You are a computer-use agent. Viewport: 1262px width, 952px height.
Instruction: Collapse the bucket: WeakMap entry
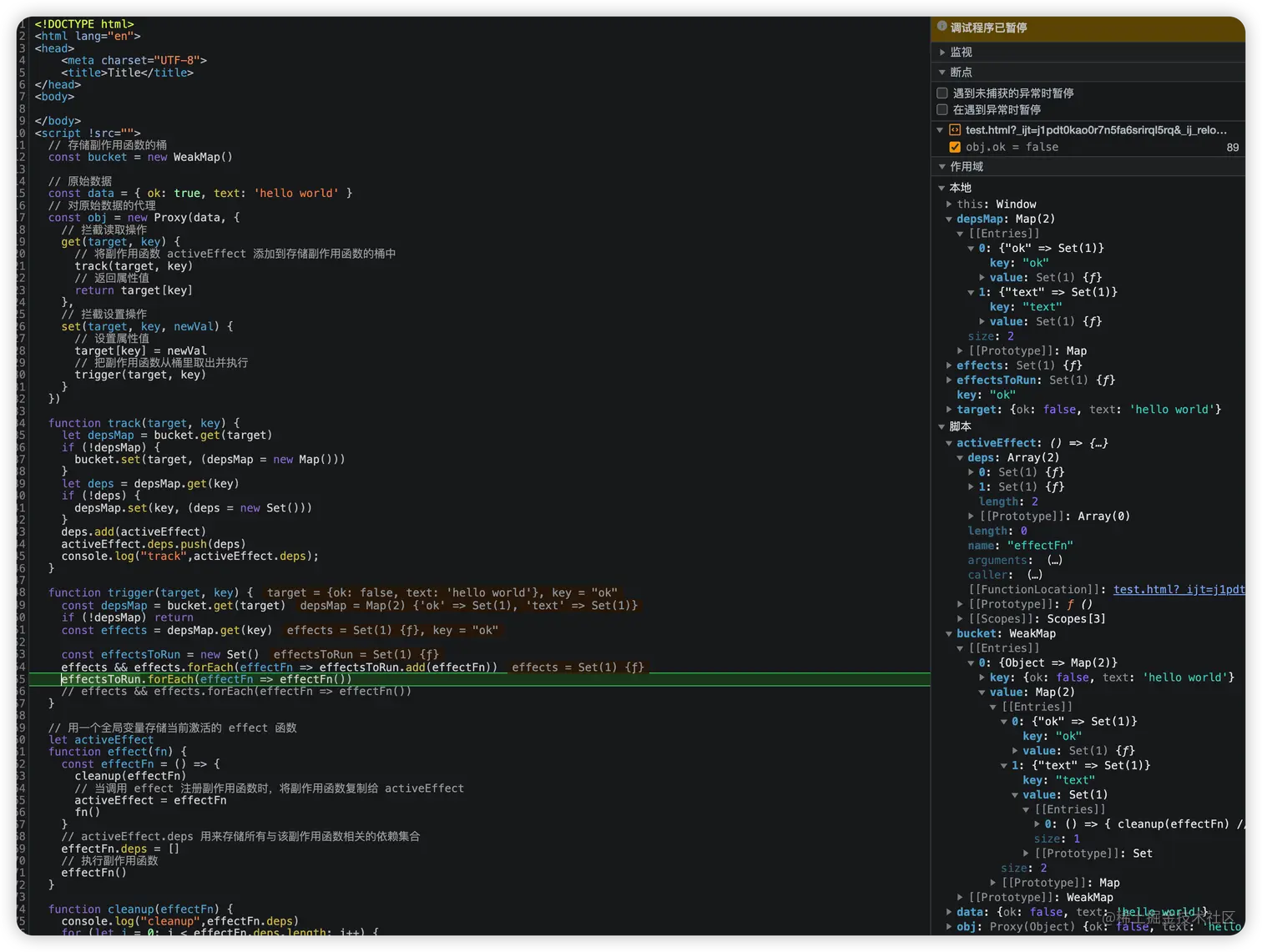(949, 634)
